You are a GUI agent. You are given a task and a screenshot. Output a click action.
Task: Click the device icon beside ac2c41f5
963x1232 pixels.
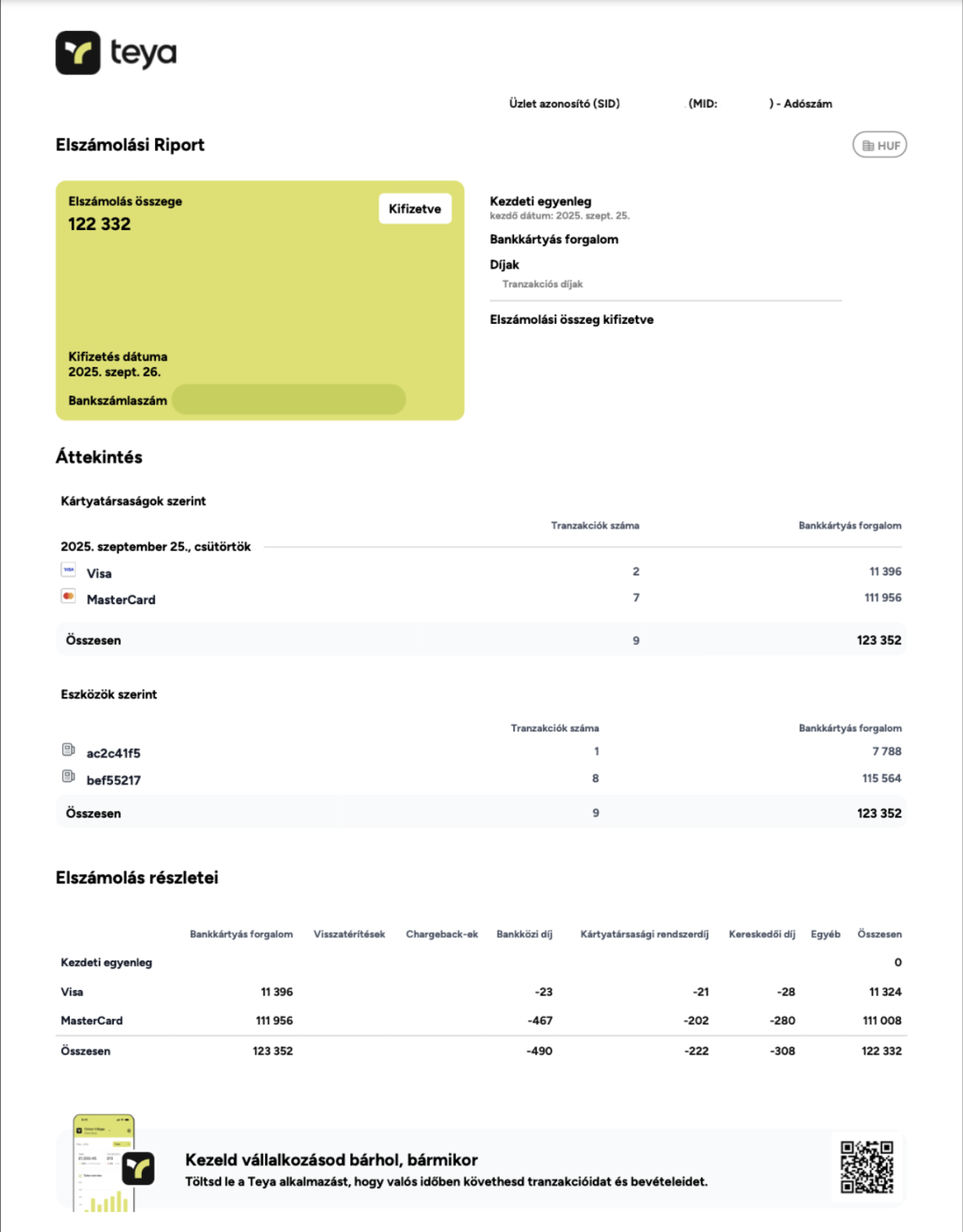[69, 750]
